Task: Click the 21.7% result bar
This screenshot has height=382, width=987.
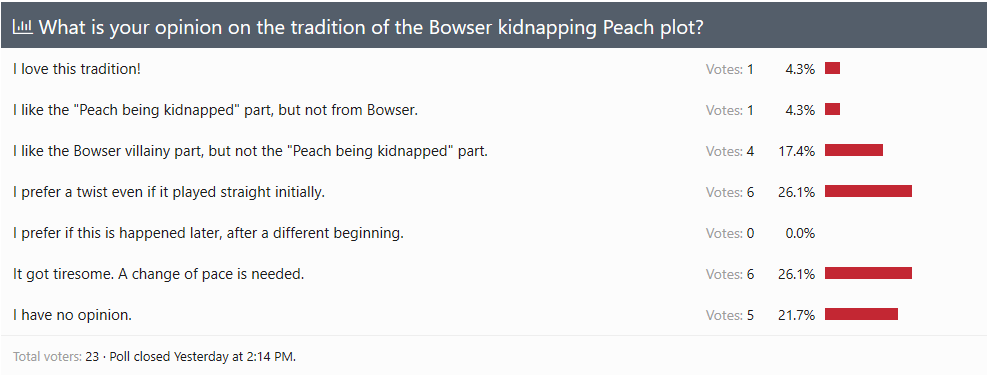Action: tap(861, 313)
